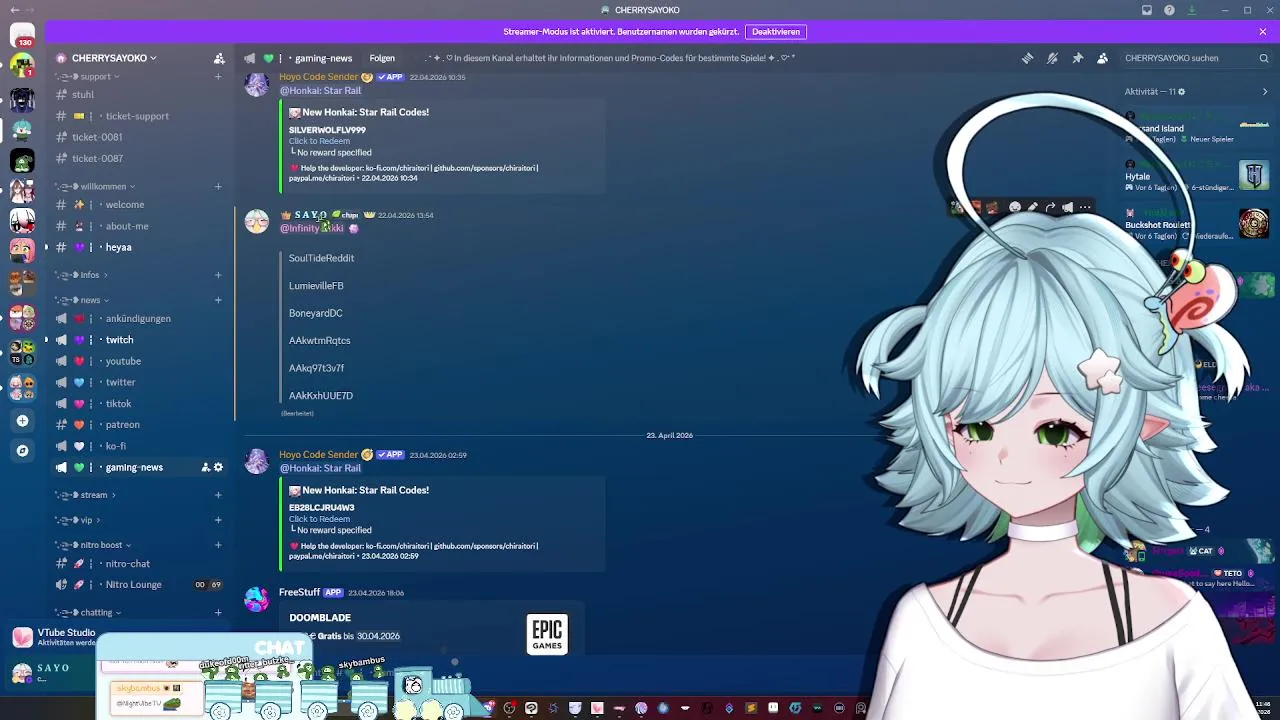Add reaction via message hover emoji icon
Viewport: 1280px width, 720px height.
[x=1015, y=208]
